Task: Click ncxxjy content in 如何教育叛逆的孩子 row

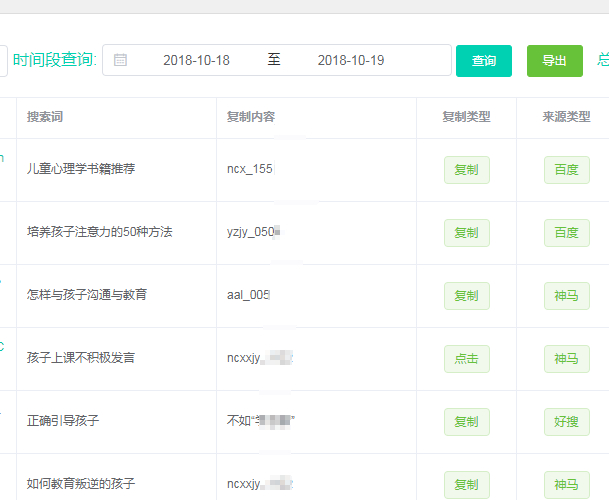Action: [260, 484]
